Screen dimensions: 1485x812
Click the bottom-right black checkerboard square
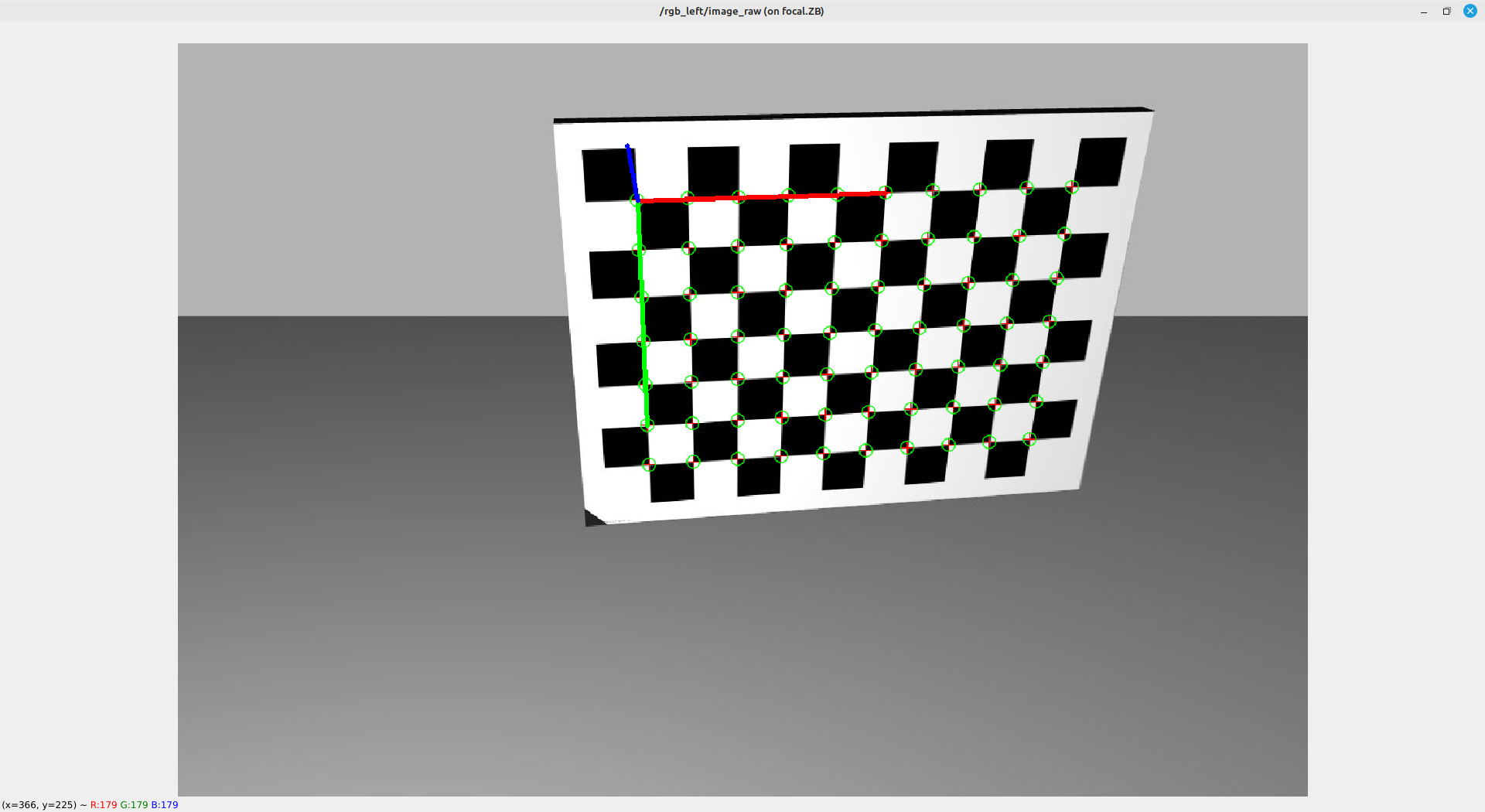click(1005, 459)
